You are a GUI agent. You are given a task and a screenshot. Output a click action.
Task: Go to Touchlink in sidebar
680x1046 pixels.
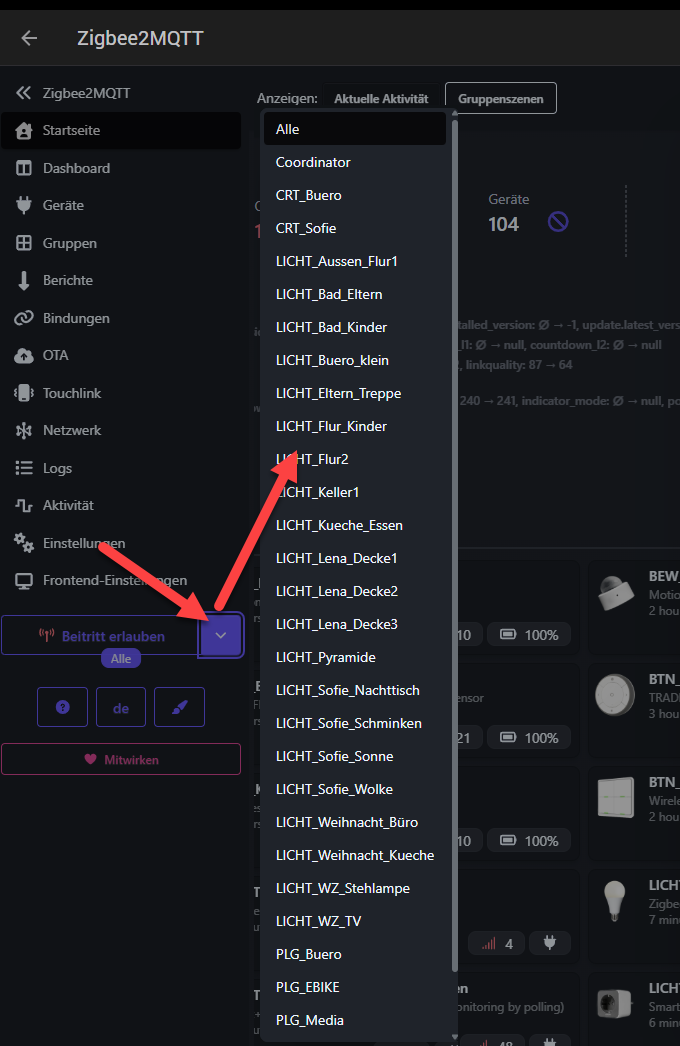[x=71, y=393]
